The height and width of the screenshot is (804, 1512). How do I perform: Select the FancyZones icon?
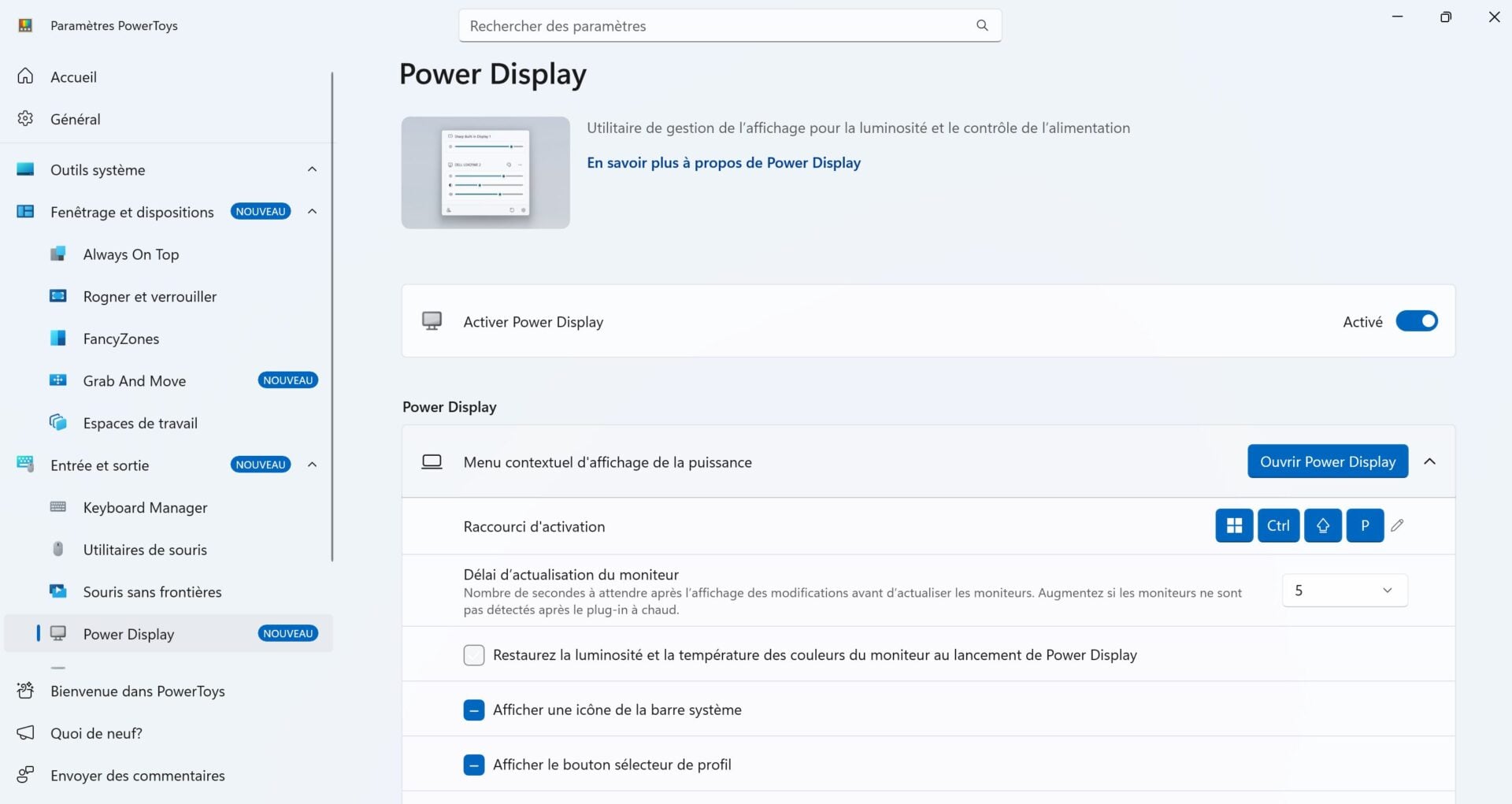(x=57, y=338)
